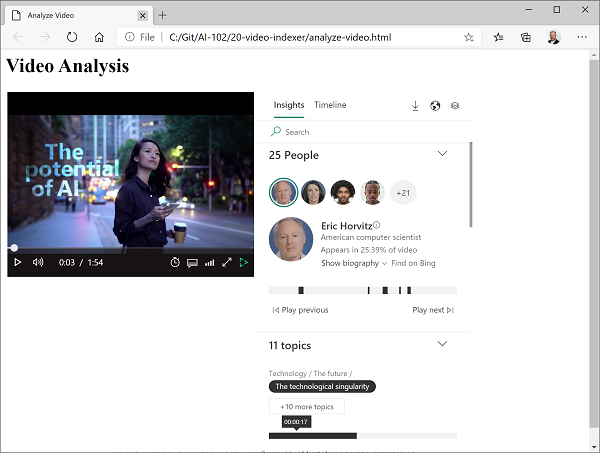Select the first person thumbnail Eric Horvitz
600x453 pixels.
(x=283, y=192)
